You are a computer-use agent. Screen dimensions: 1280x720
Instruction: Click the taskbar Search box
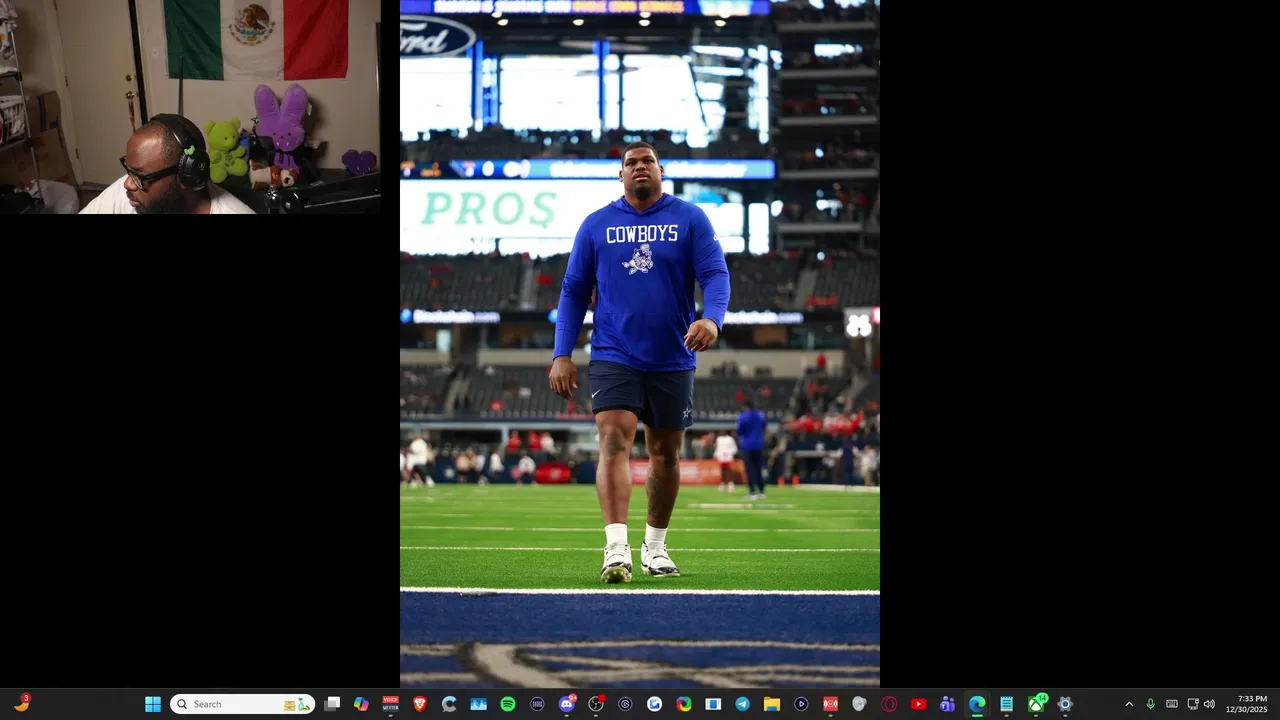pyautogui.click(x=242, y=704)
